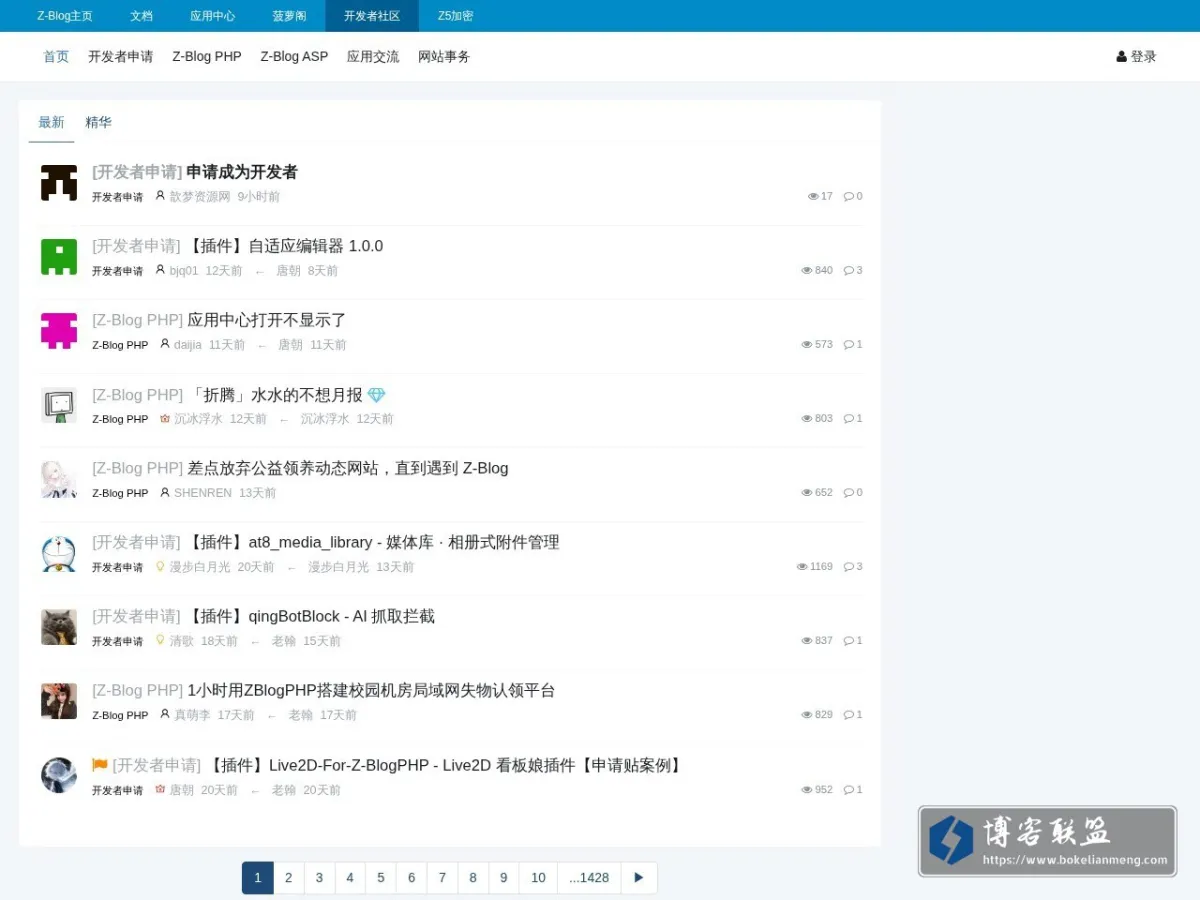Click comment icon on qingBotBlock post row
The width and height of the screenshot is (1200, 900).
click(x=849, y=640)
